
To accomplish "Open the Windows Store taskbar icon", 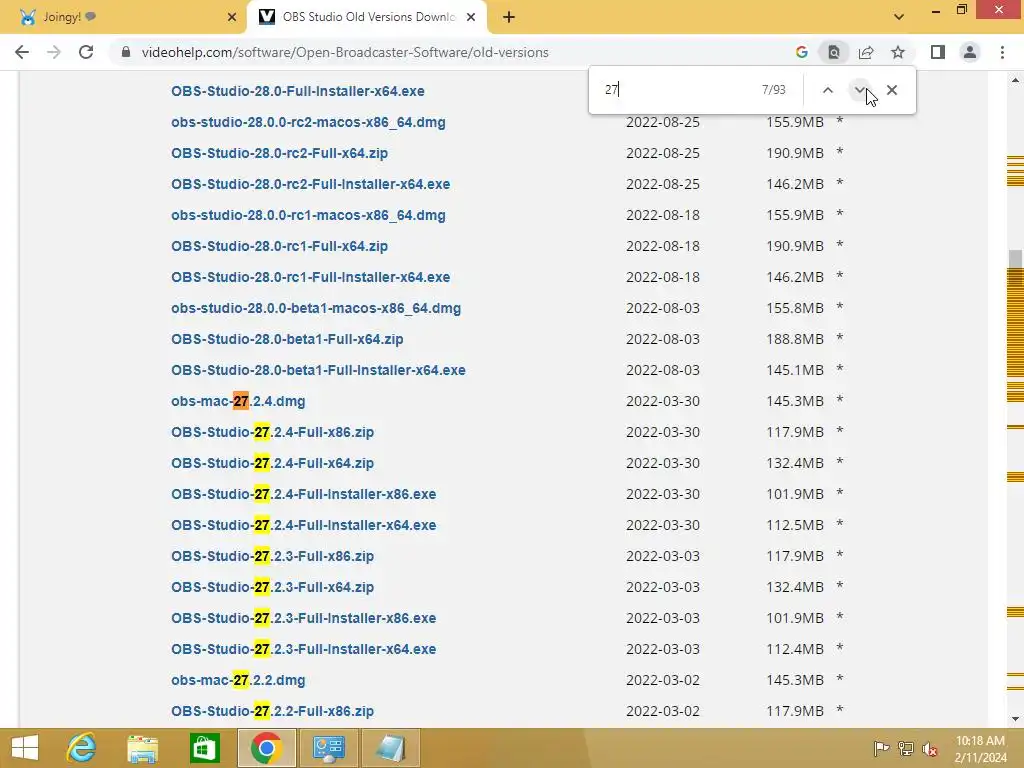I will [x=204, y=748].
